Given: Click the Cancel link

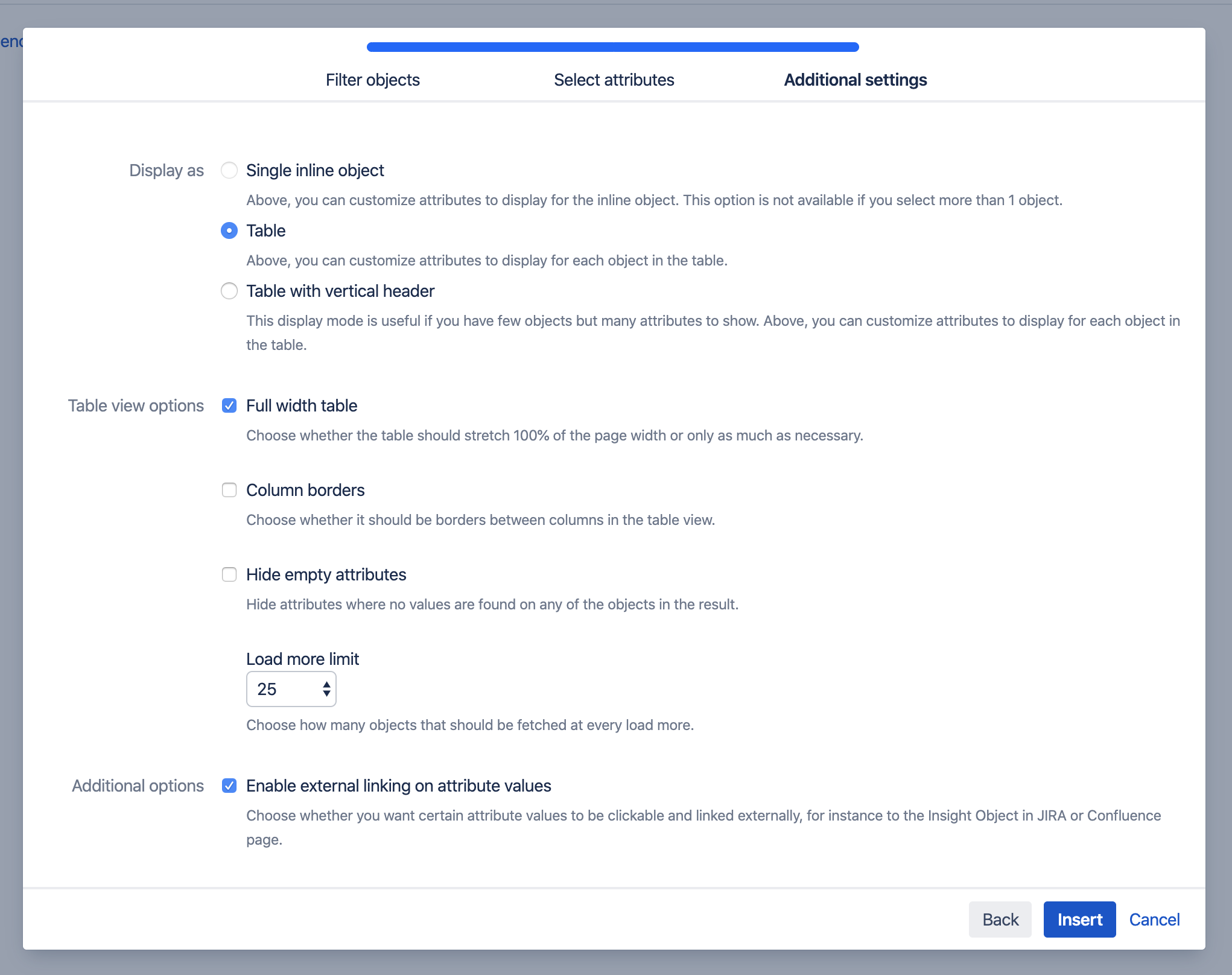Looking at the screenshot, I should [1154, 919].
